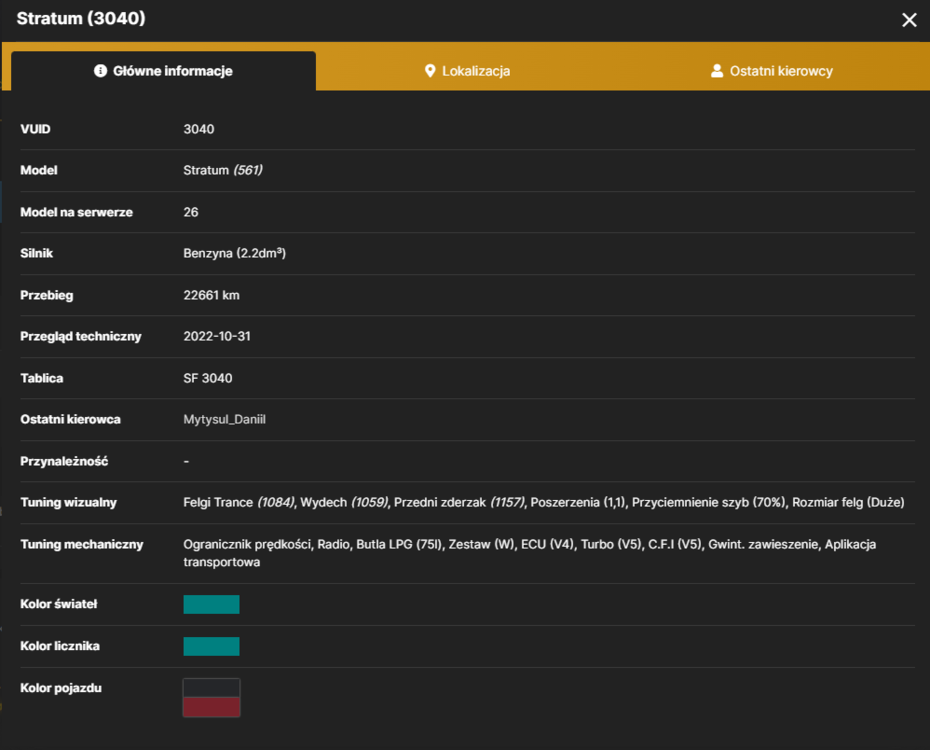
Task: Click the mileage value 22661 km
Action: pos(211,295)
